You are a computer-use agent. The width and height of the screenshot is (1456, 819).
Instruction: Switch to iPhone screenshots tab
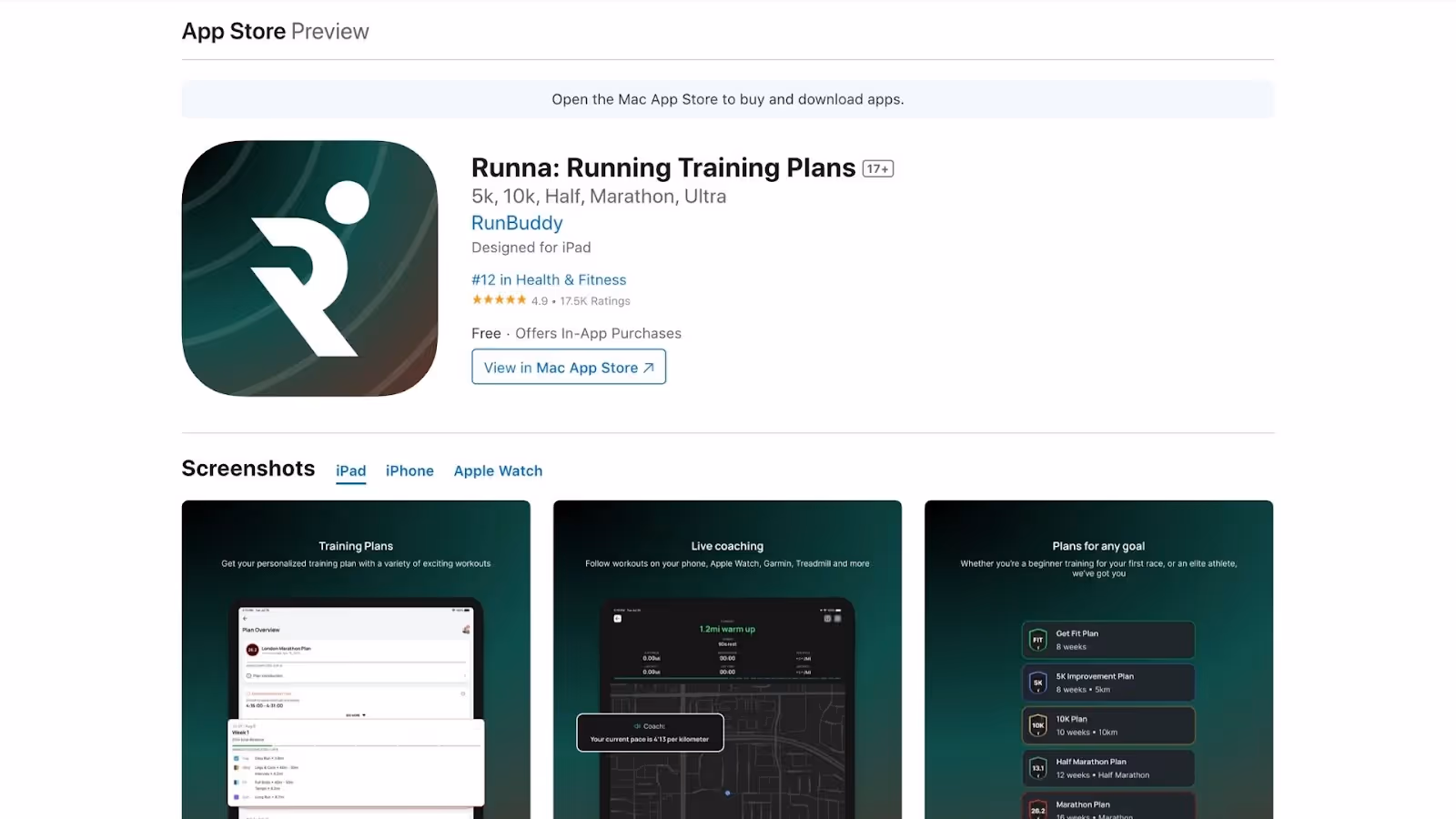pos(409,470)
